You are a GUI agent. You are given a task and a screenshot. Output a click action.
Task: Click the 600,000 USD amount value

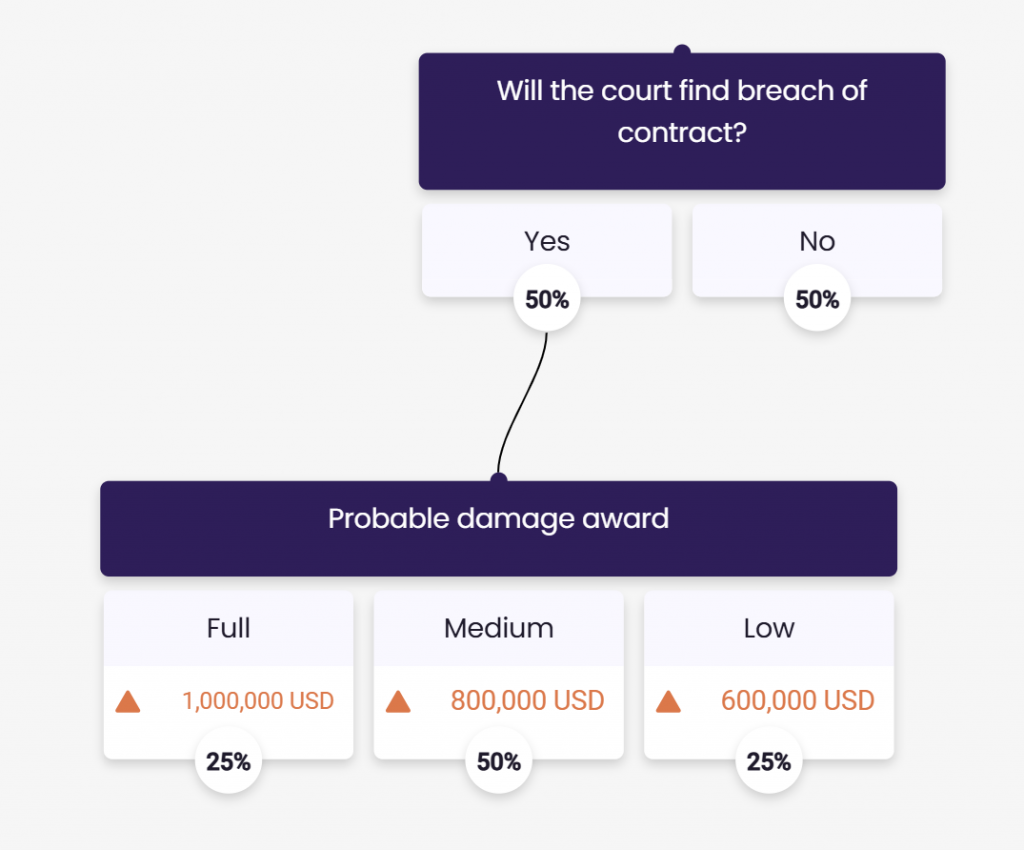click(x=797, y=701)
